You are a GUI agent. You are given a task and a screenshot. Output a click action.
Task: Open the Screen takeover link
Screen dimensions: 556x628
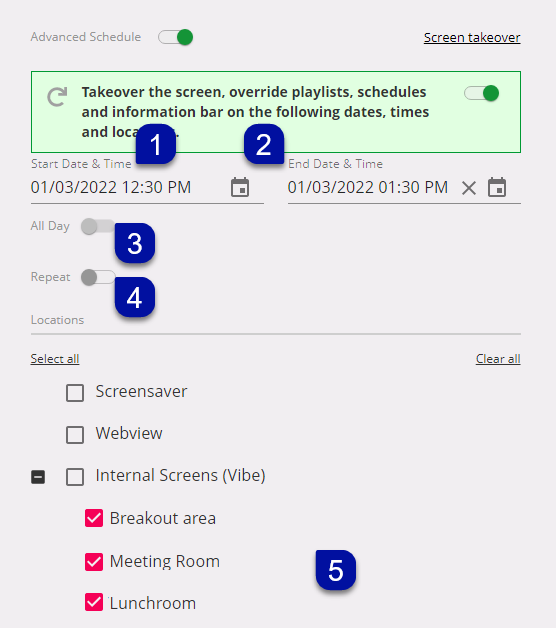[472, 37]
